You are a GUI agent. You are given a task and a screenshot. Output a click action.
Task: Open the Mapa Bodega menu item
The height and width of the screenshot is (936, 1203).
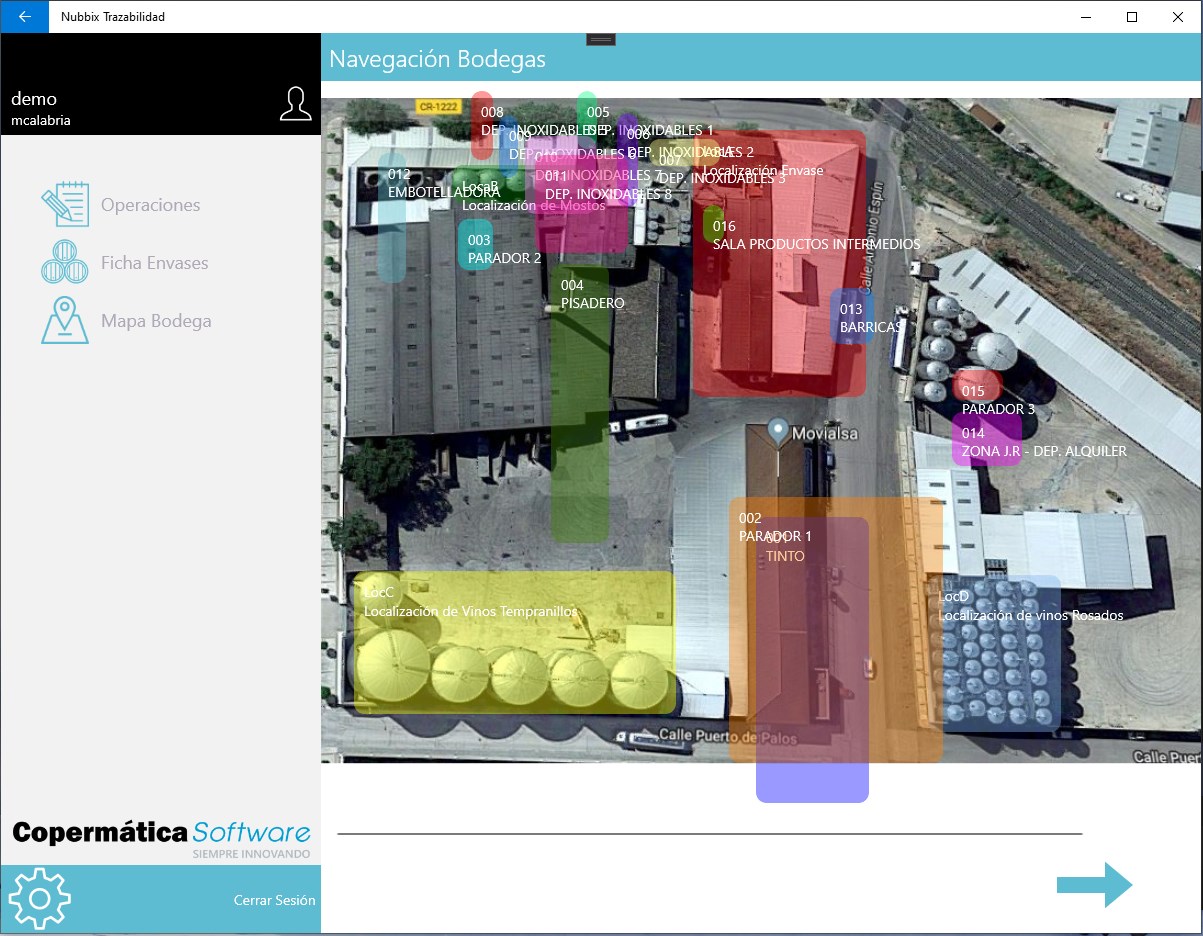click(156, 321)
